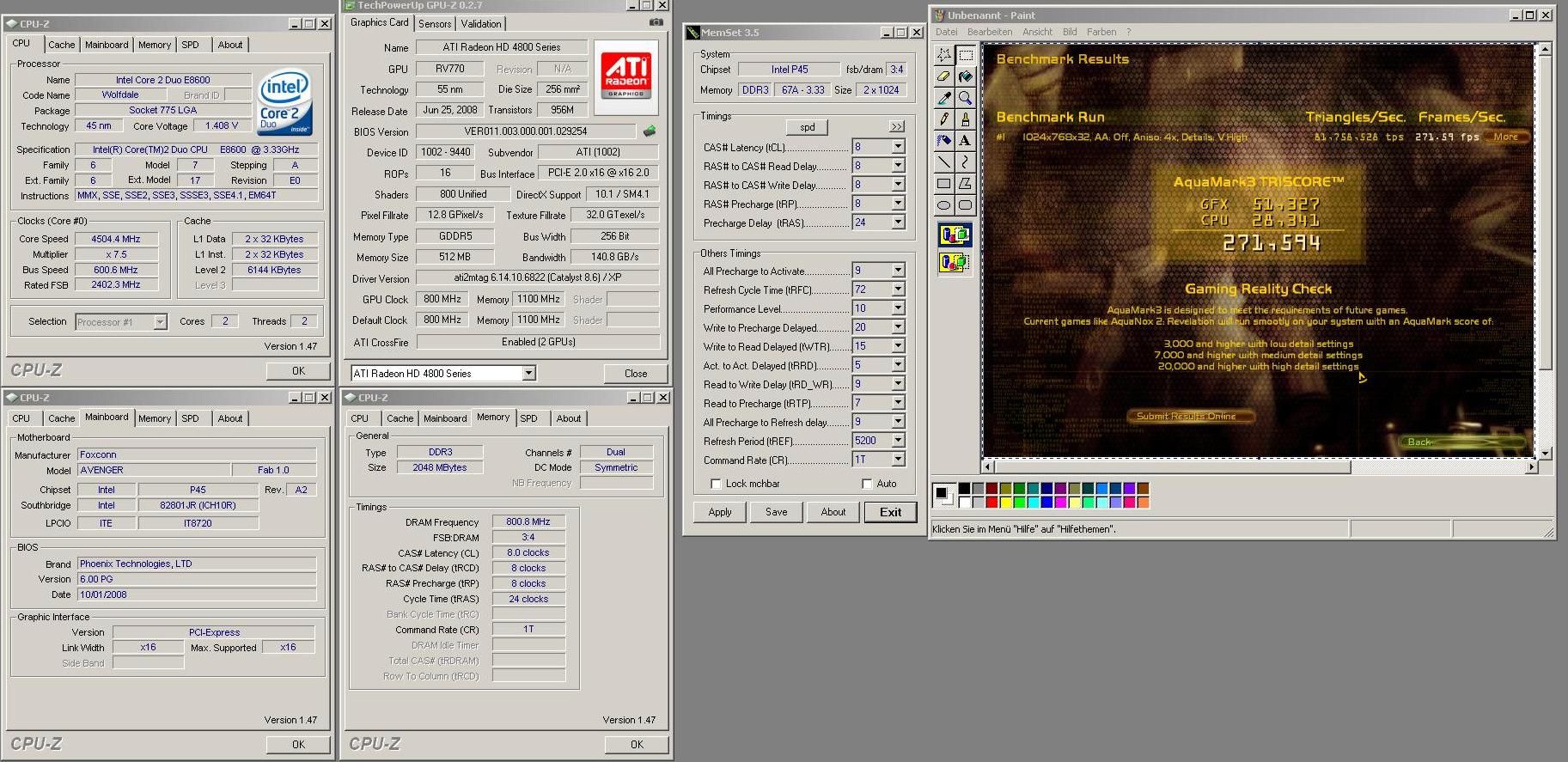This screenshot has width=1568, height=762.
Task: Expand the RAS# to CAS# Read Delay dropdown
Action: click(898, 166)
